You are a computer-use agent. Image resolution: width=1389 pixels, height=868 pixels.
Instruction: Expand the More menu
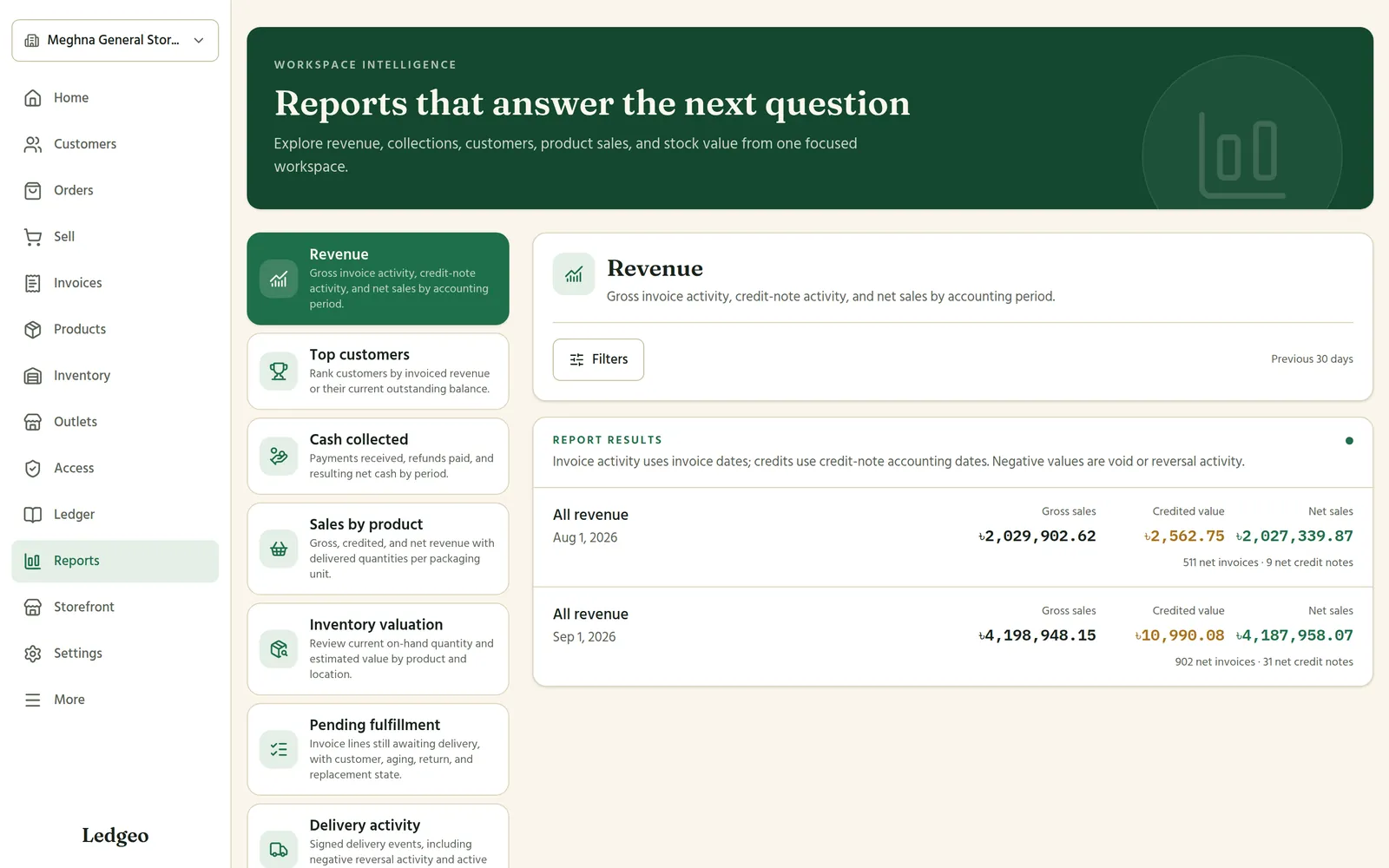115,700
